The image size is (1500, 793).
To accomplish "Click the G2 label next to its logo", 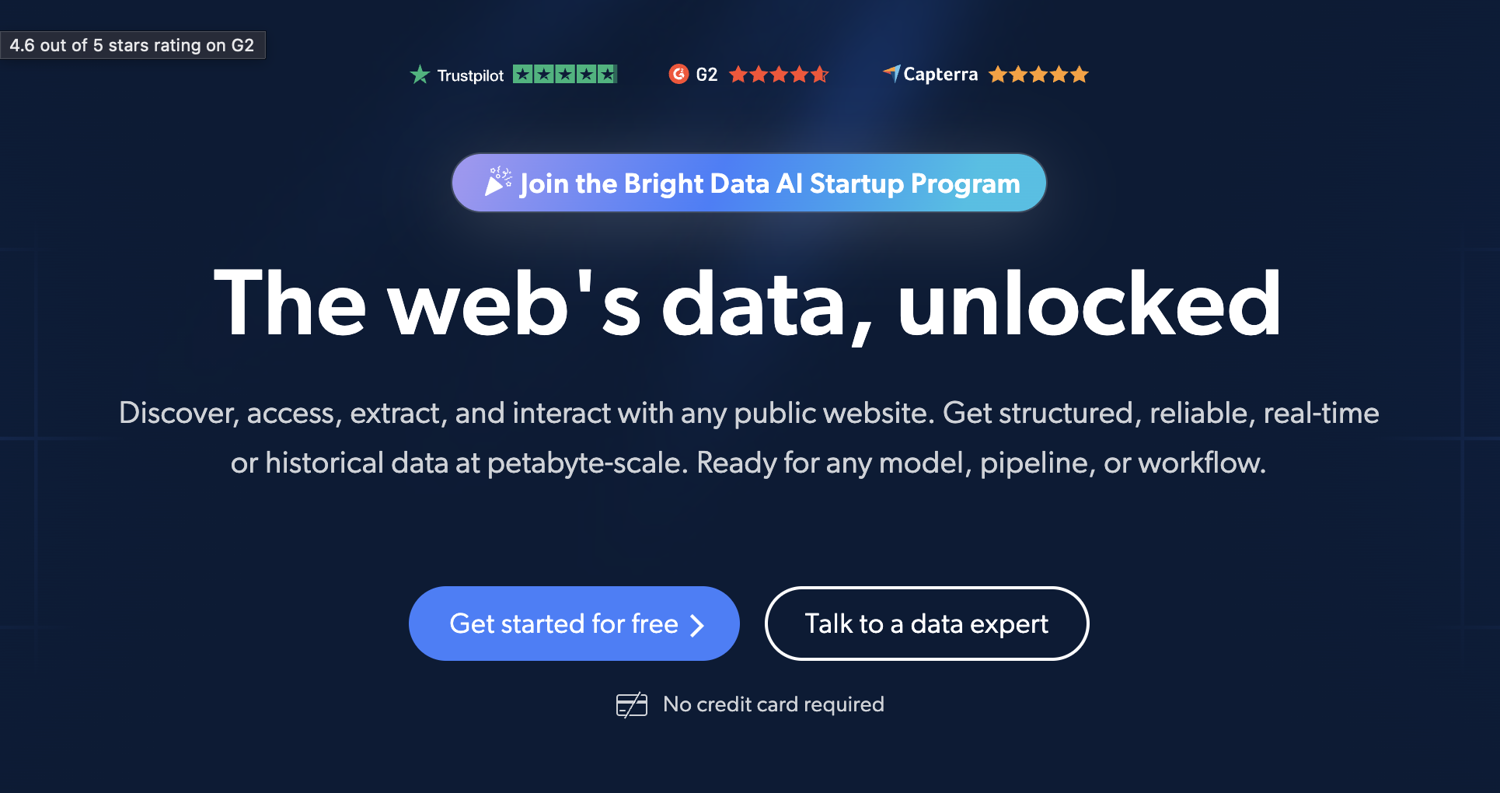I will 707,73.
